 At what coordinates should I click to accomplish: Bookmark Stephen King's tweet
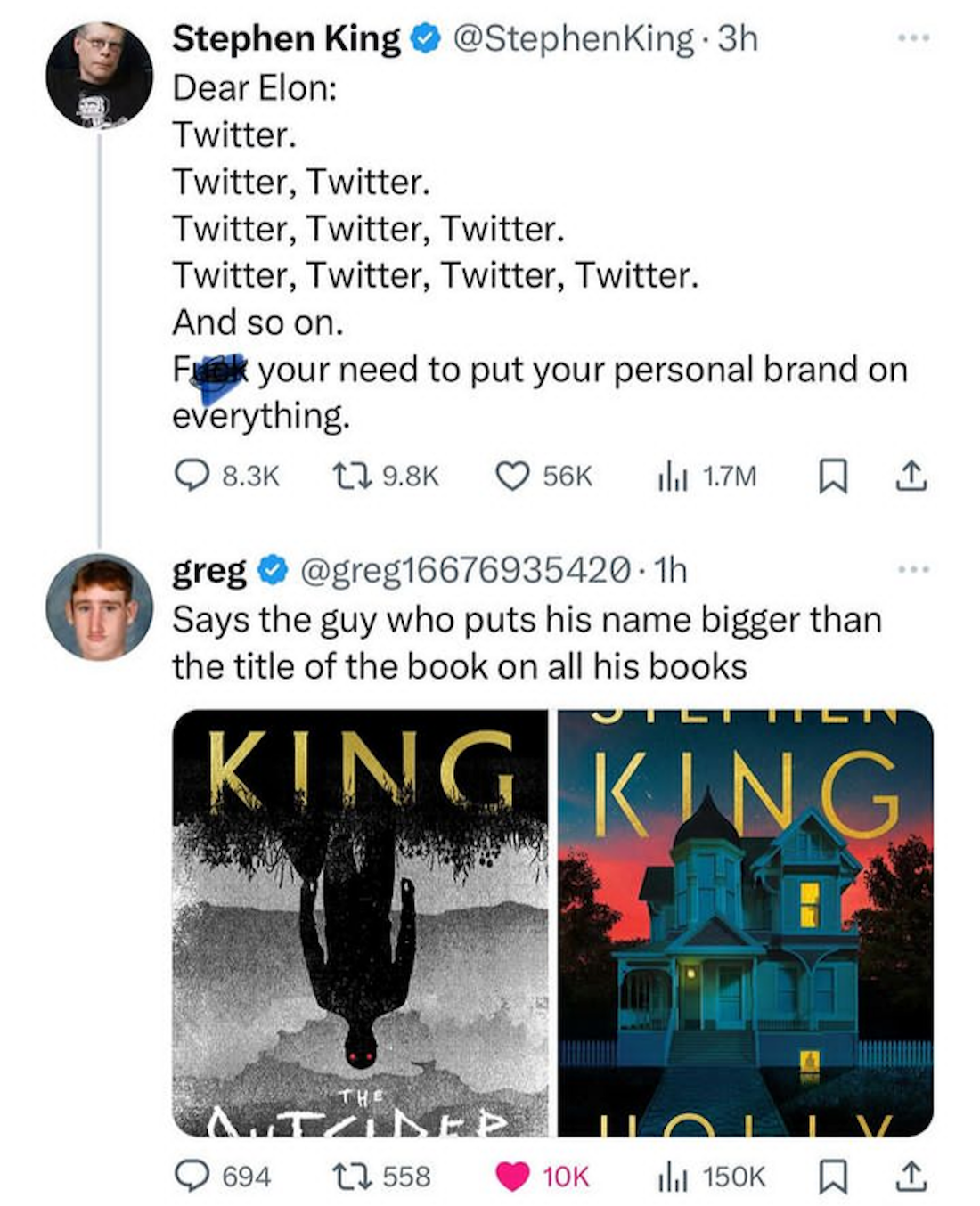(832, 477)
